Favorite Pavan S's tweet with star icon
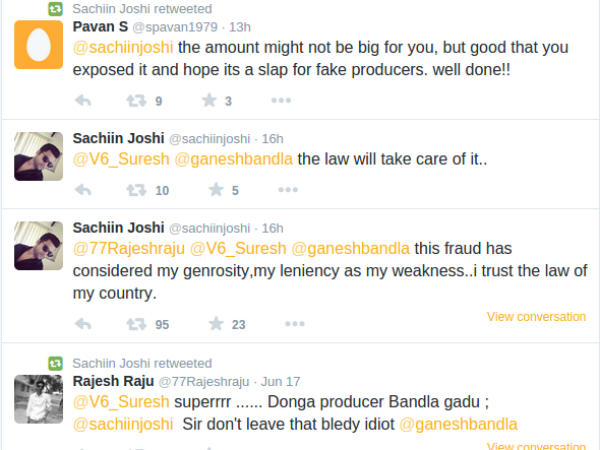Viewport: 600px width, 450px height. click(211, 100)
